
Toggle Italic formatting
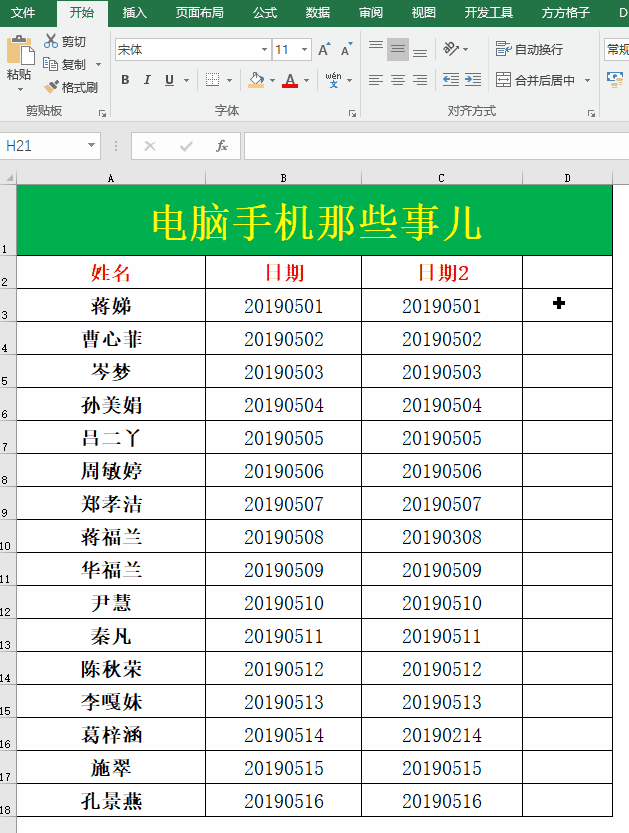point(147,80)
